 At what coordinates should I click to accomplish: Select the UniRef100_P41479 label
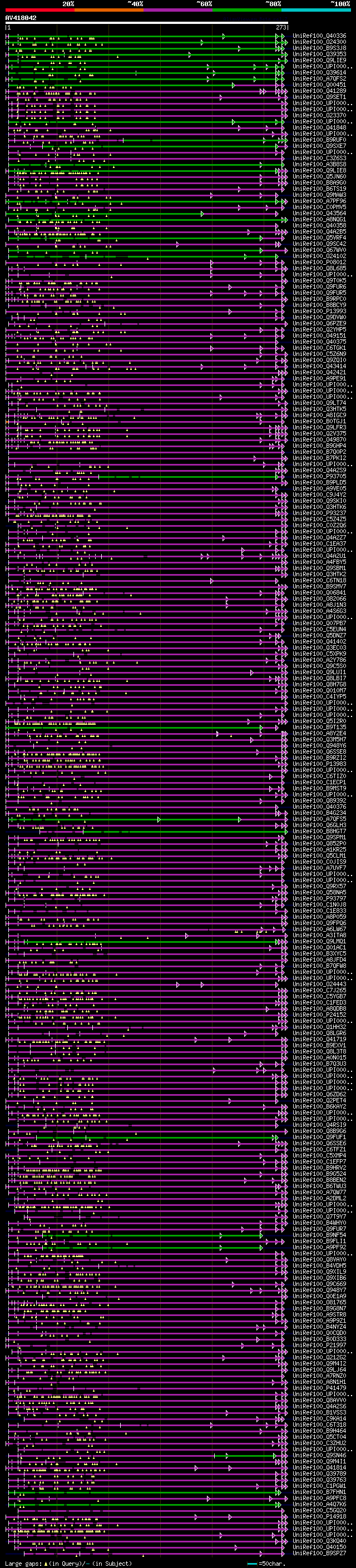pos(319,1388)
